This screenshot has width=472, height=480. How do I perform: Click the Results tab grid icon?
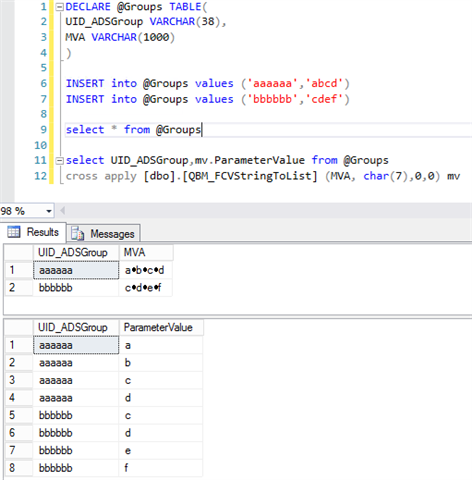pyautogui.click(x=14, y=232)
